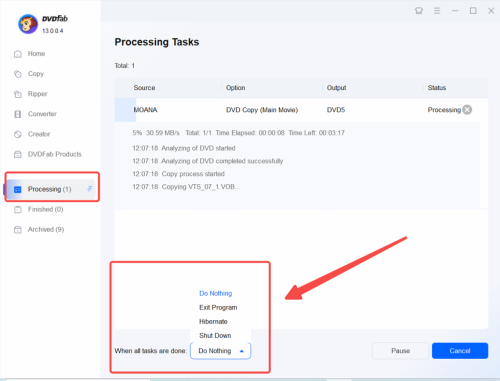Open the Converter module icon
The image size is (500, 381).
tap(18, 114)
